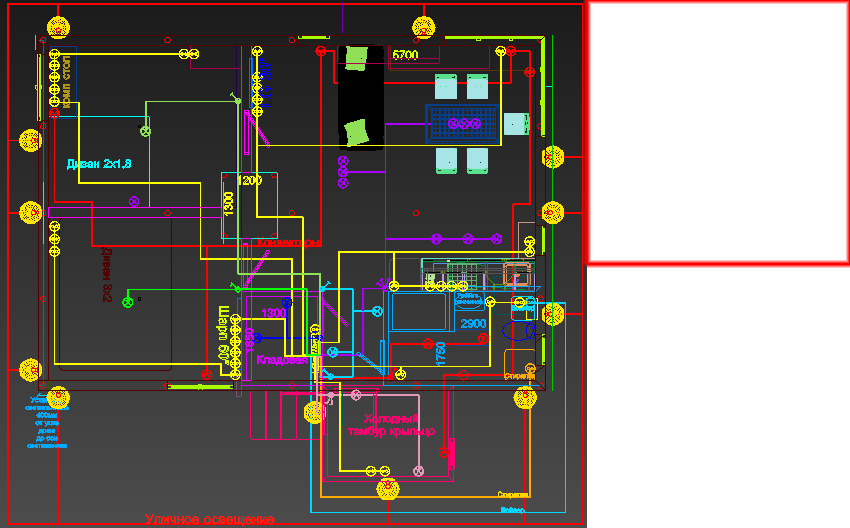Image resolution: width=850 pixels, height=528 pixels.
Task: Select the red "Конвекторы" label
Action: pyautogui.click(x=290, y=243)
